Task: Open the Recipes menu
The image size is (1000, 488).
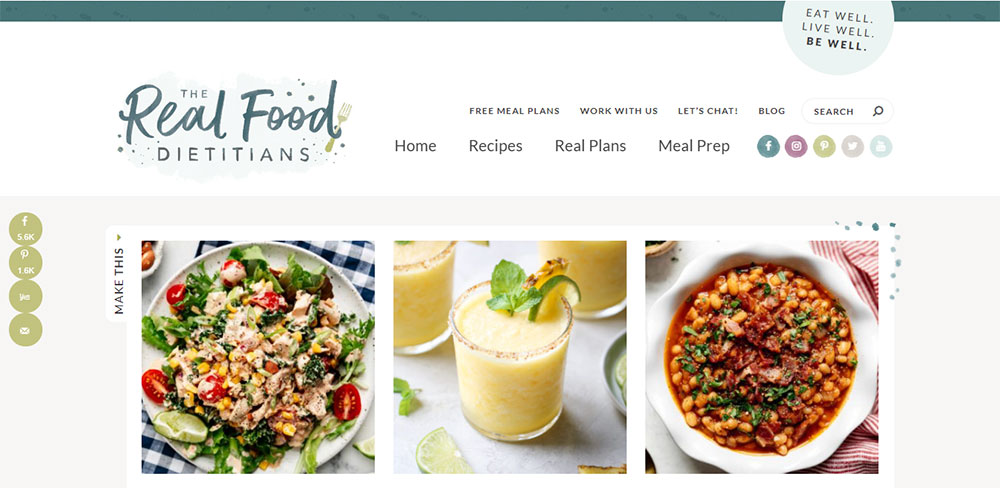Action: (496, 146)
